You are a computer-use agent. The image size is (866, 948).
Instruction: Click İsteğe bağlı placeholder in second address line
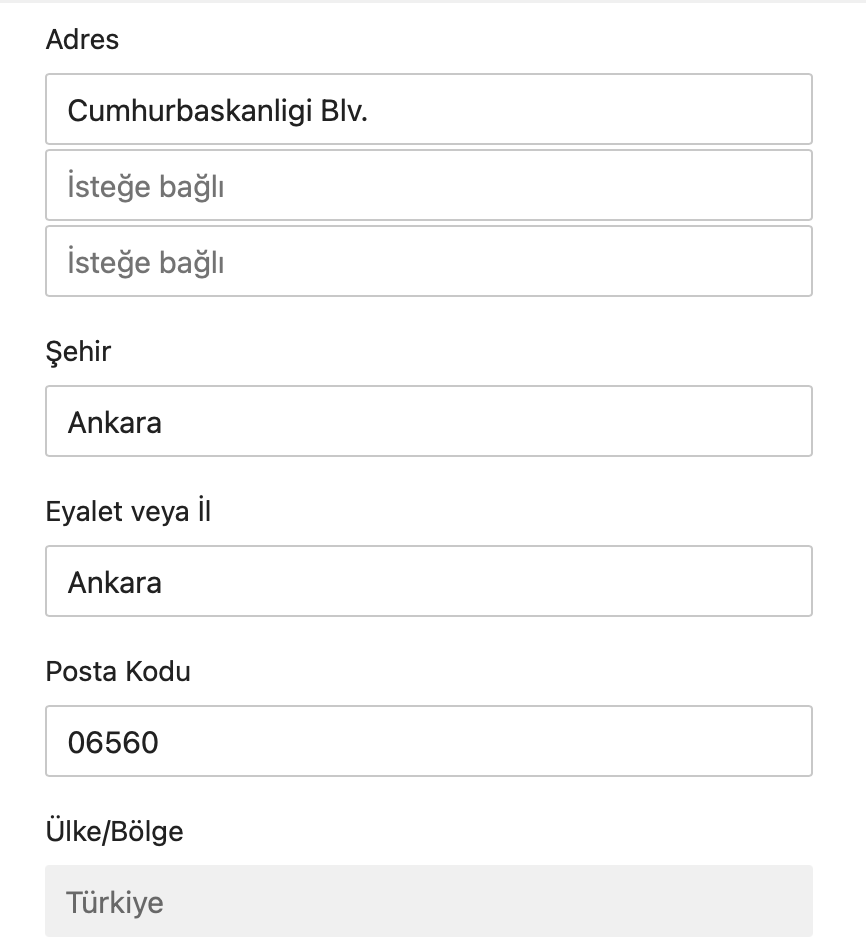tap(145, 186)
